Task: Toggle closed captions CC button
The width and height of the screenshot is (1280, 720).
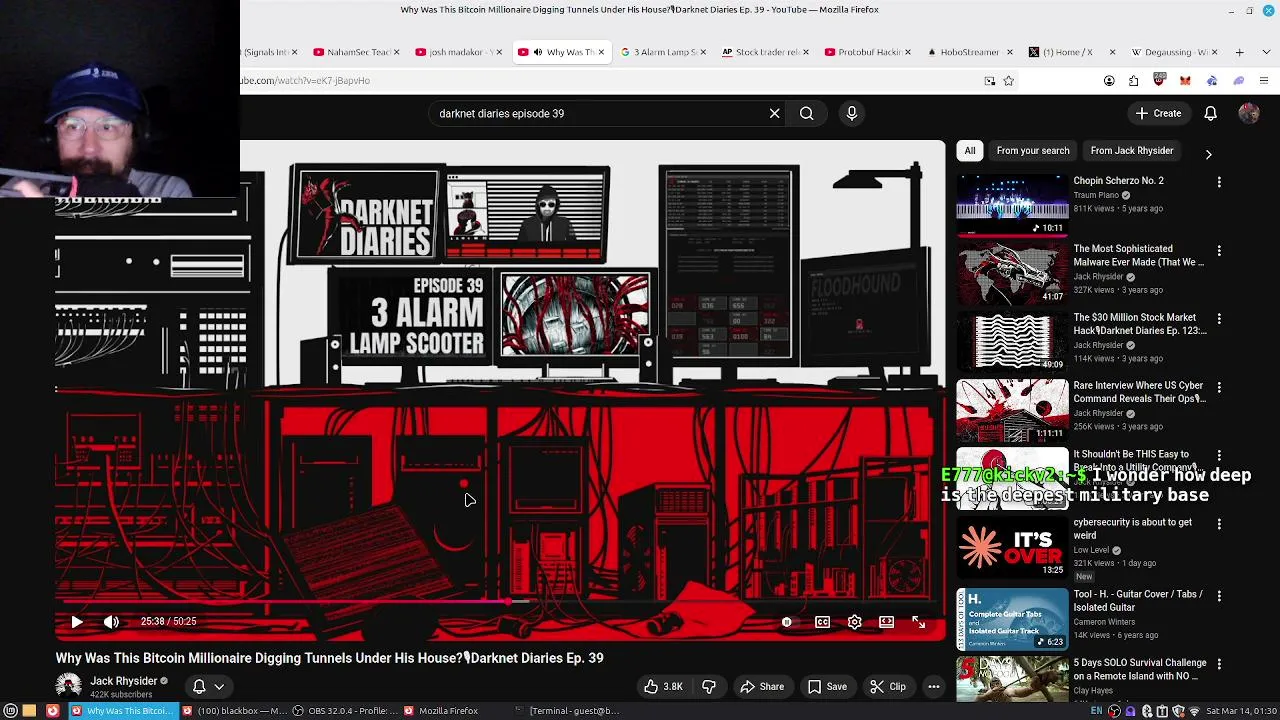Action: pyautogui.click(x=822, y=622)
